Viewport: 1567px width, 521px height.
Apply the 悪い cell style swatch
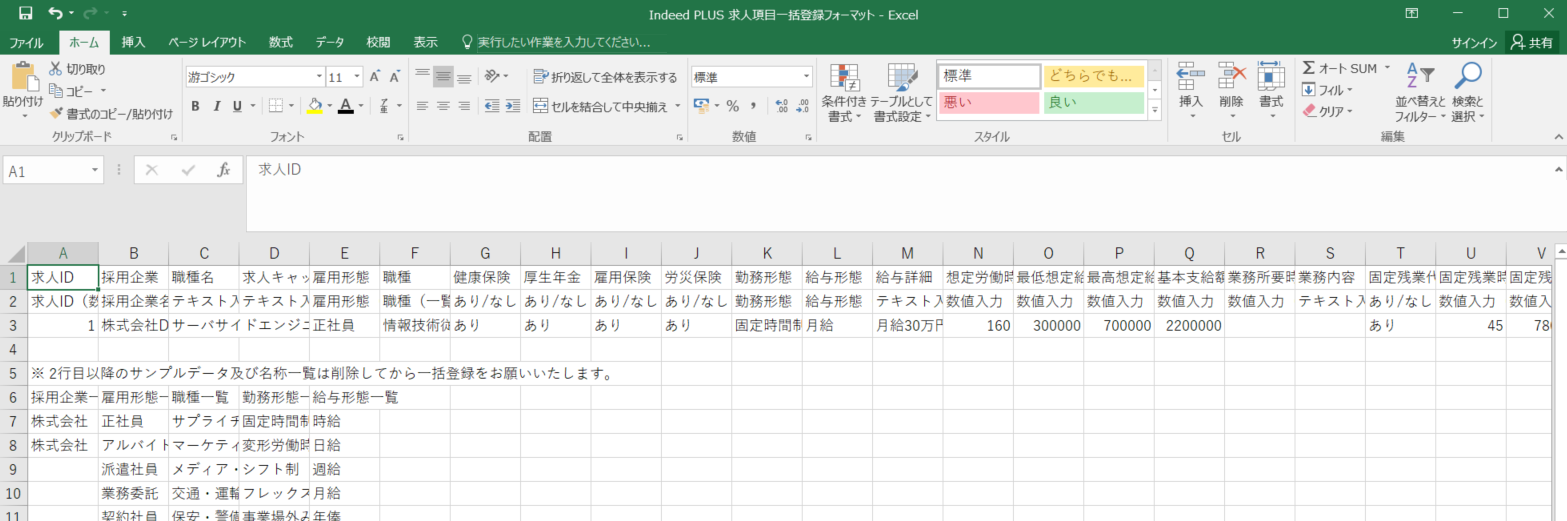point(988,102)
